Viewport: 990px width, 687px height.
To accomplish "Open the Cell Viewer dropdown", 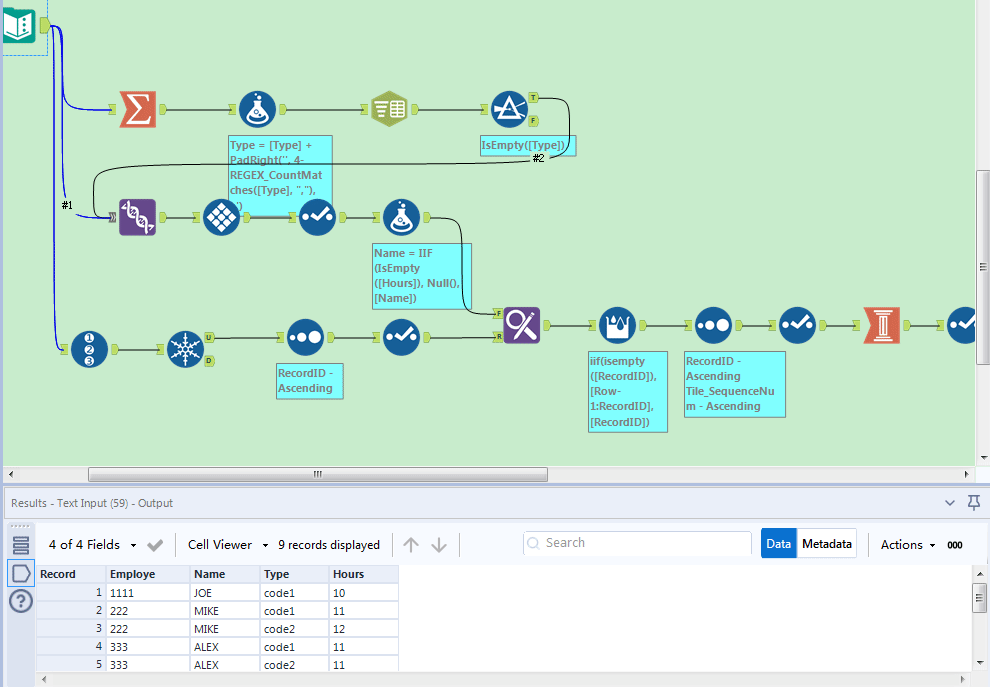I will click(228, 544).
